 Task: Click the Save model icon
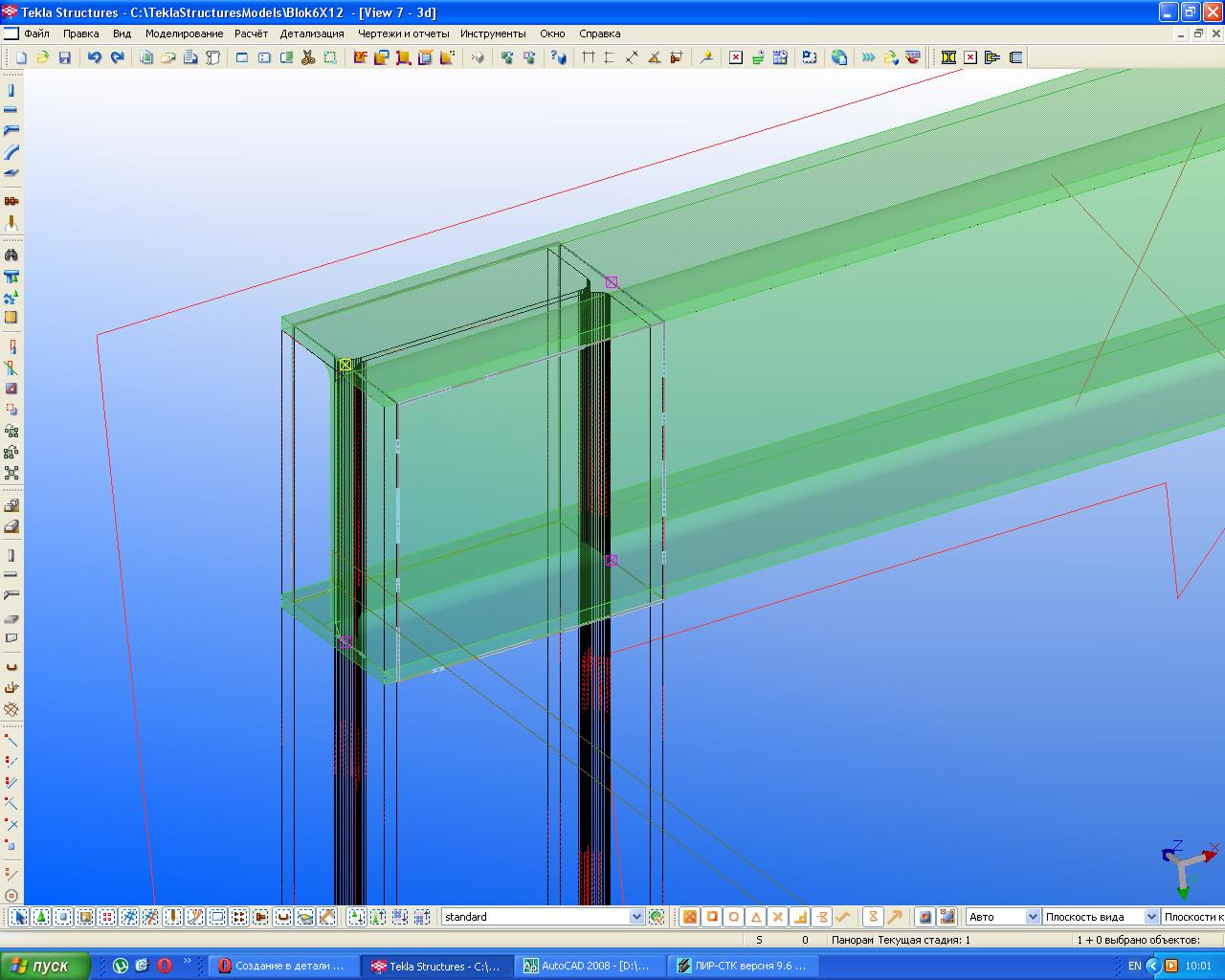(65, 57)
